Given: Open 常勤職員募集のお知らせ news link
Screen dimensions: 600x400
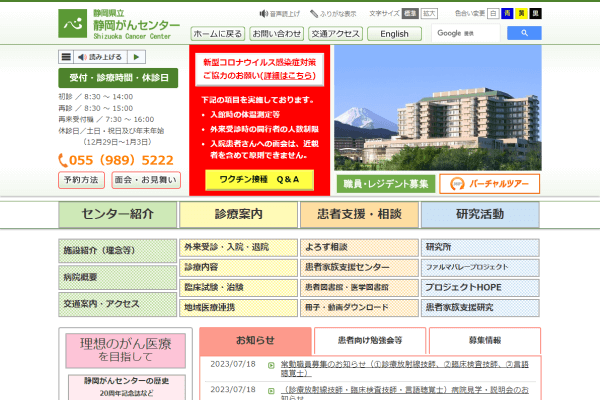Looking at the screenshot, I should [x=404, y=369].
